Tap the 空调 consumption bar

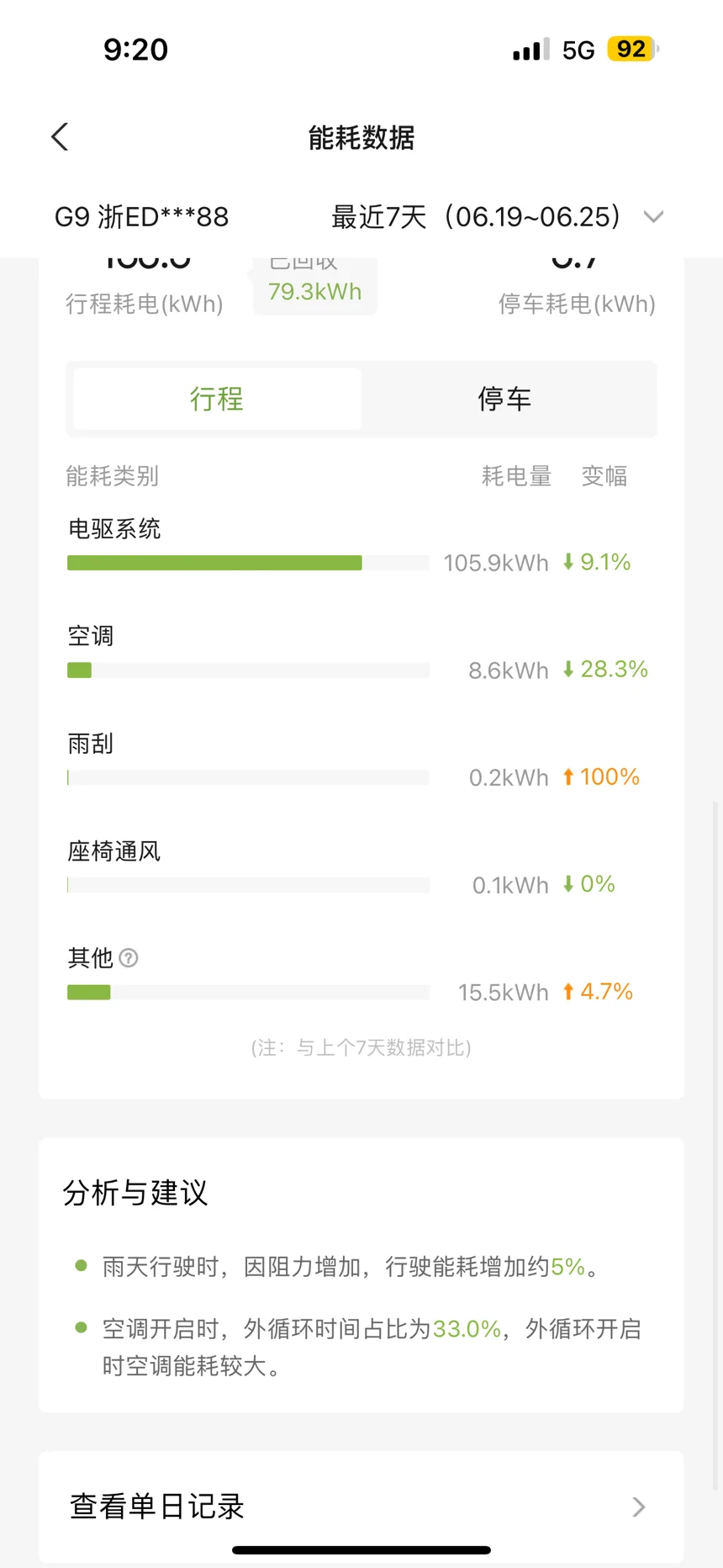(x=248, y=670)
